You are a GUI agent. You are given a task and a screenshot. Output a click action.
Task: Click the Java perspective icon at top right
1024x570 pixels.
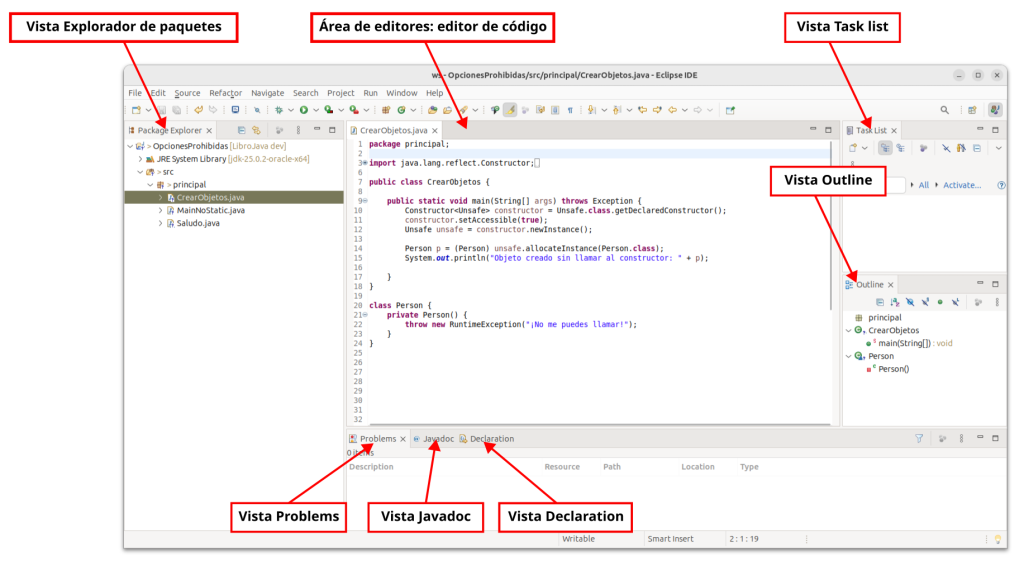click(x=995, y=110)
